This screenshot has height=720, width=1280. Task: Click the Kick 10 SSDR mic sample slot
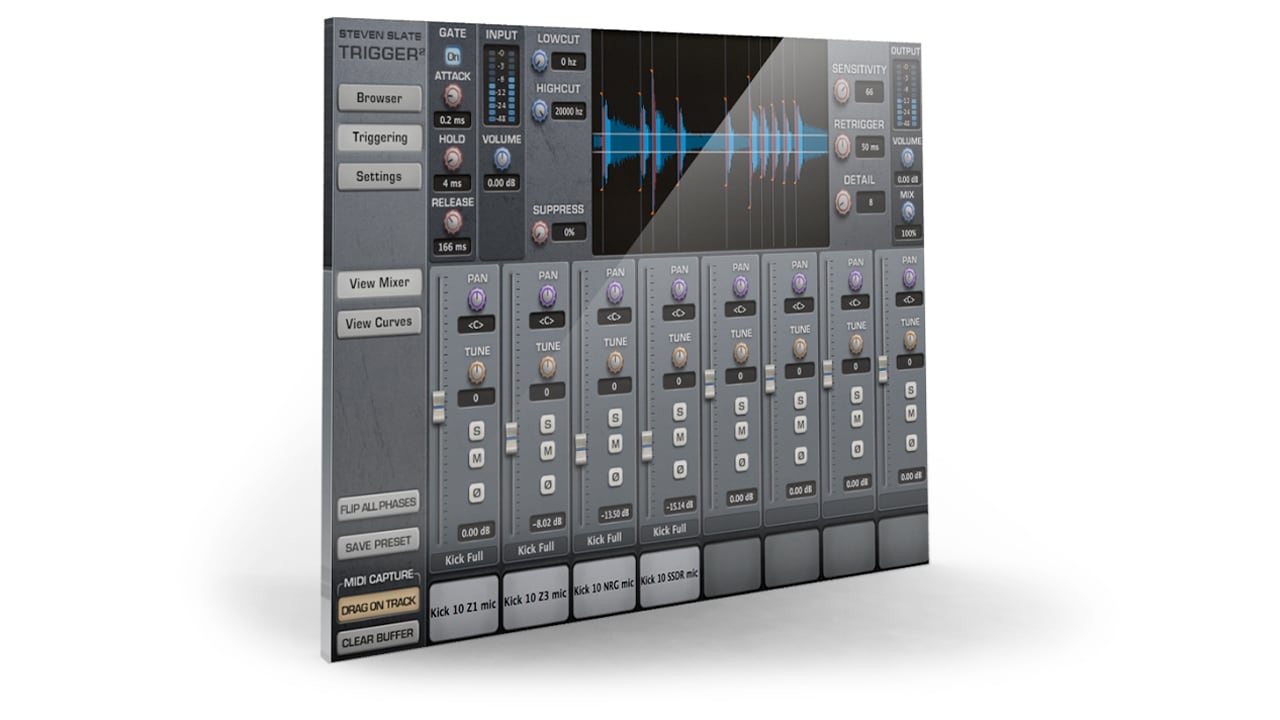click(669, 578)
